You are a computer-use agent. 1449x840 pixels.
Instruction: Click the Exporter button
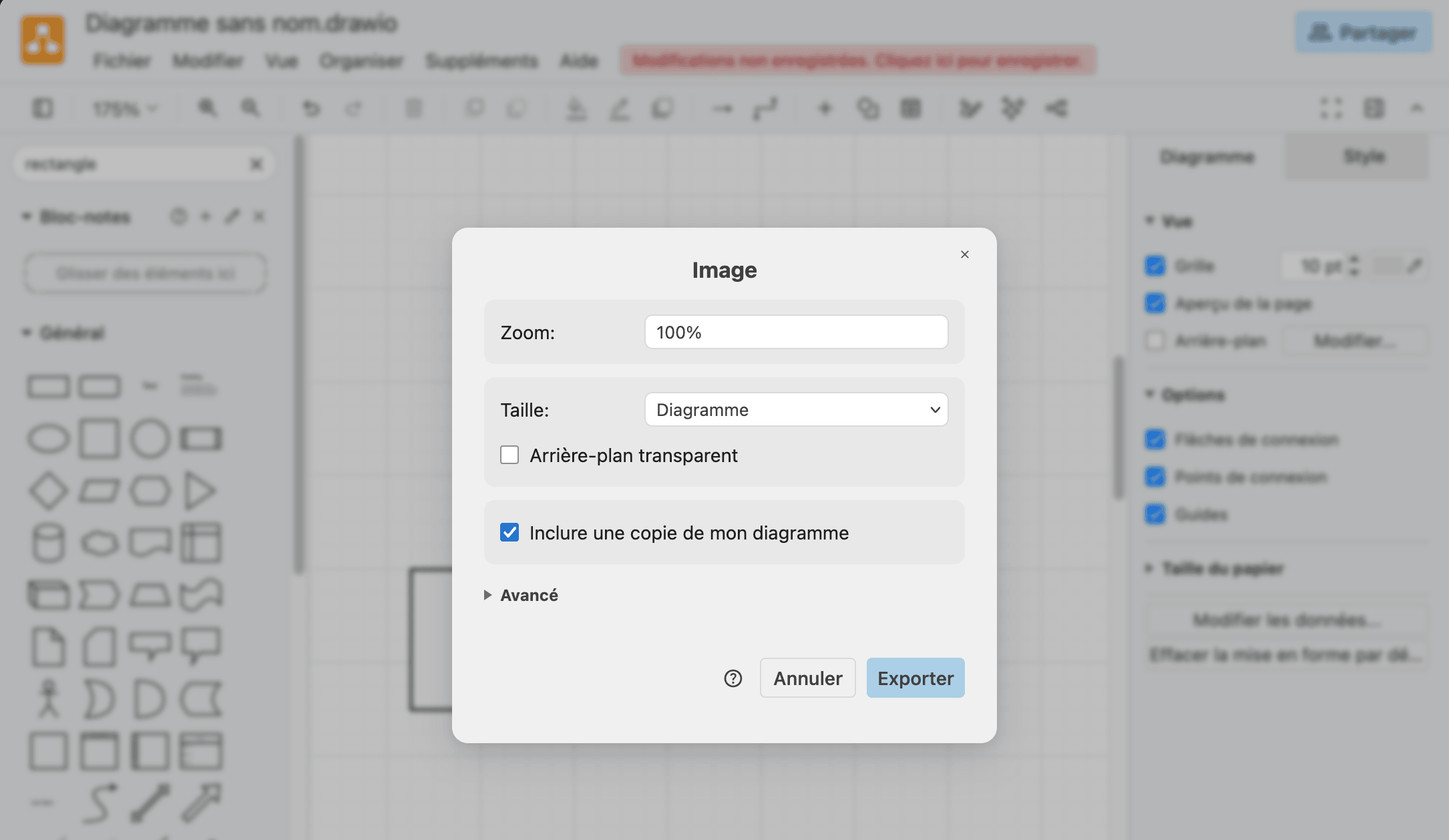(915, 678)
